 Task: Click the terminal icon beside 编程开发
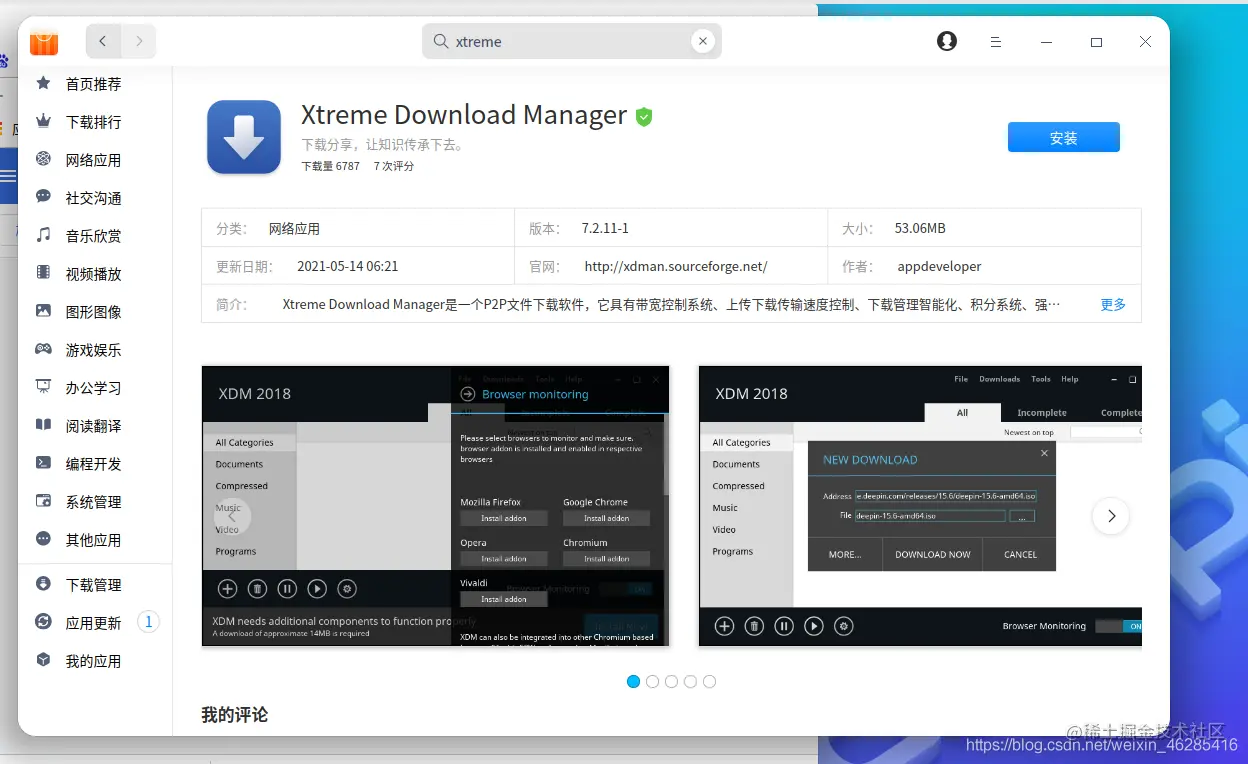tap(43, 463)
